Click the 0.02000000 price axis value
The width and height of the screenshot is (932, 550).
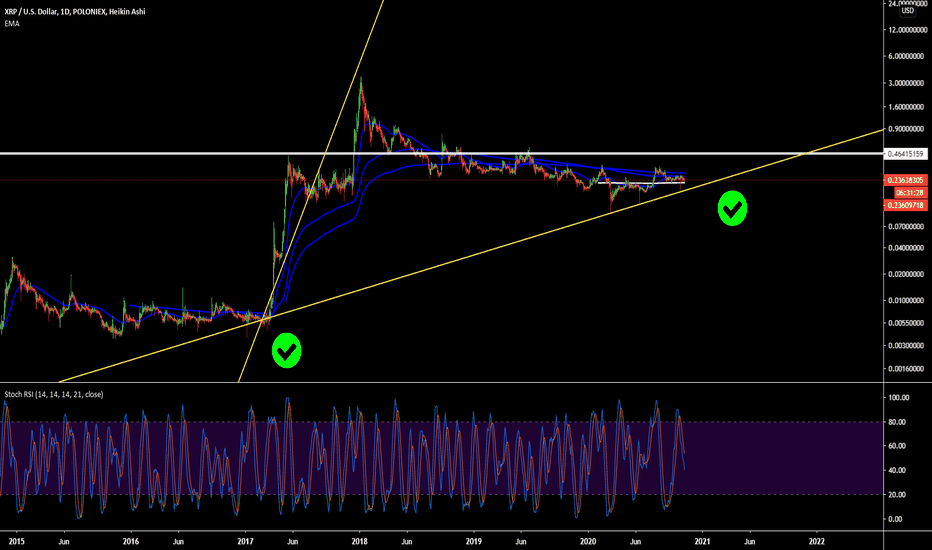pyautogui.click(x=906, y=274)
